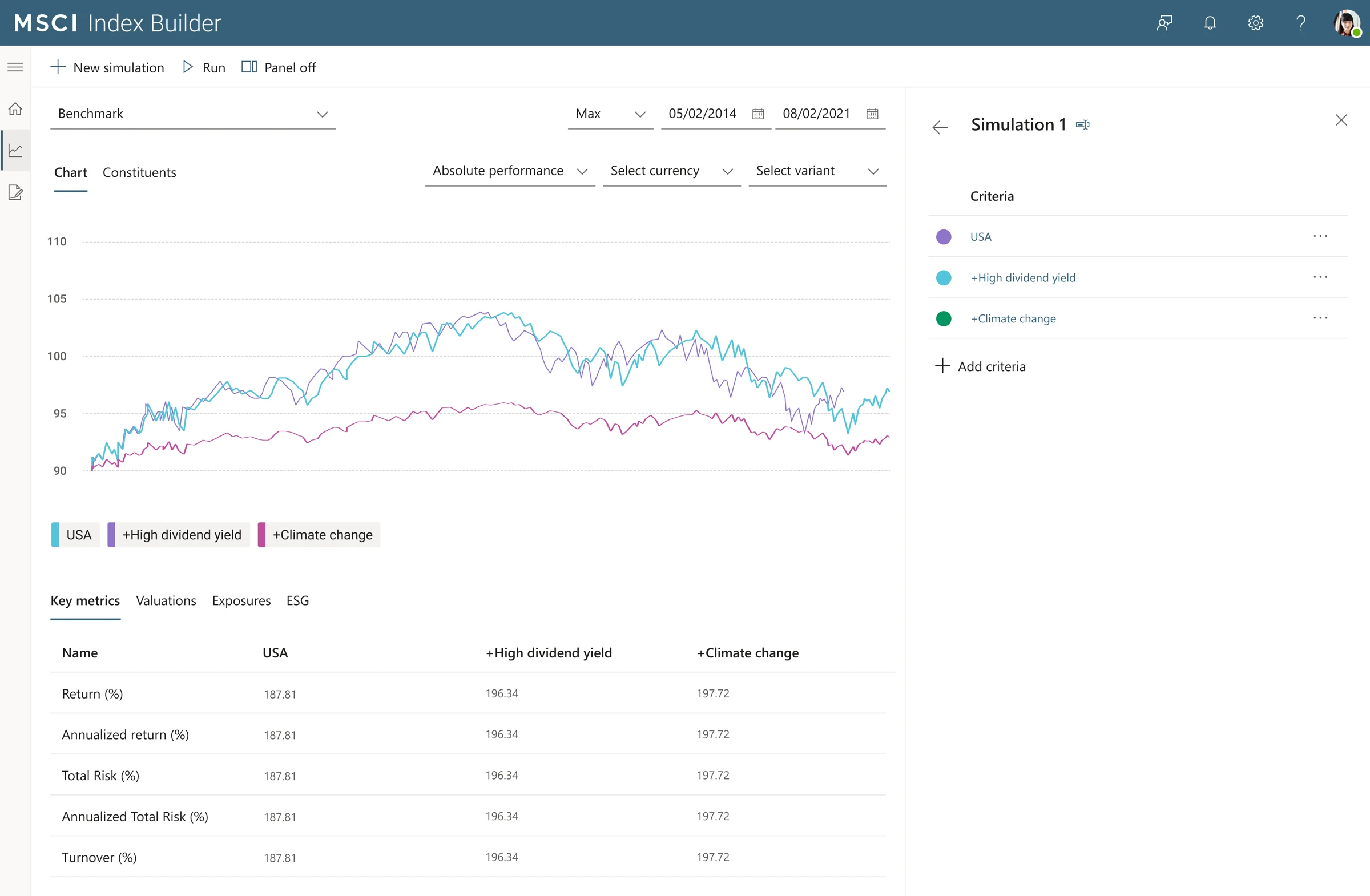The width and height of the screenshot is (1370, 896).
Task: Expand the Max range dropdown
Action: [x=610, y=114]
